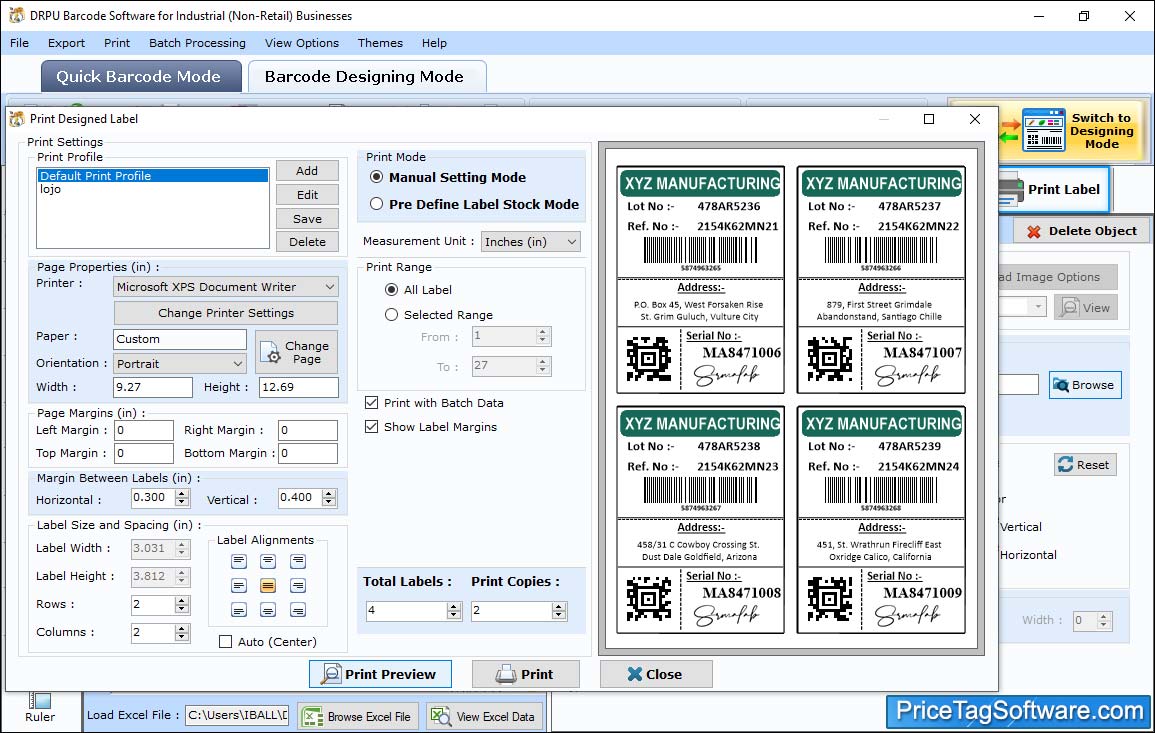
Task: Enable Auto (Center) checkbox
Action: pos(225,642)
